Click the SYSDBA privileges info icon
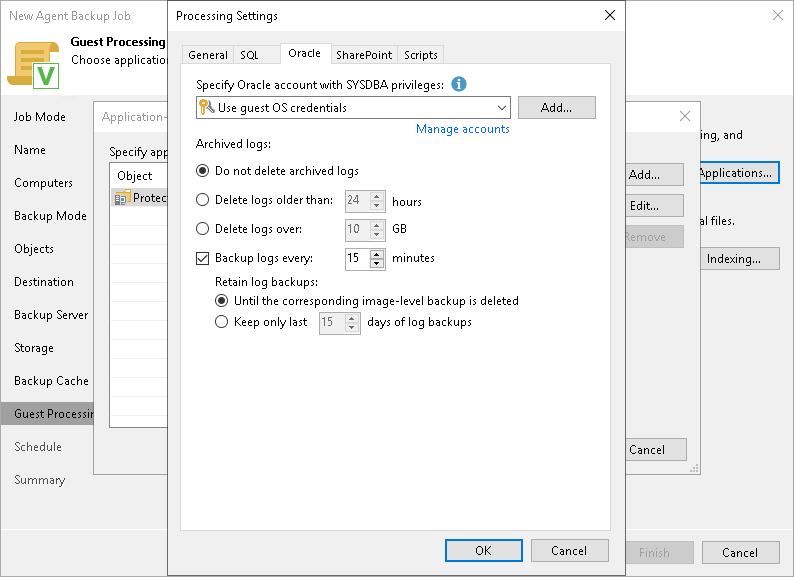 [x=459, y=84]
